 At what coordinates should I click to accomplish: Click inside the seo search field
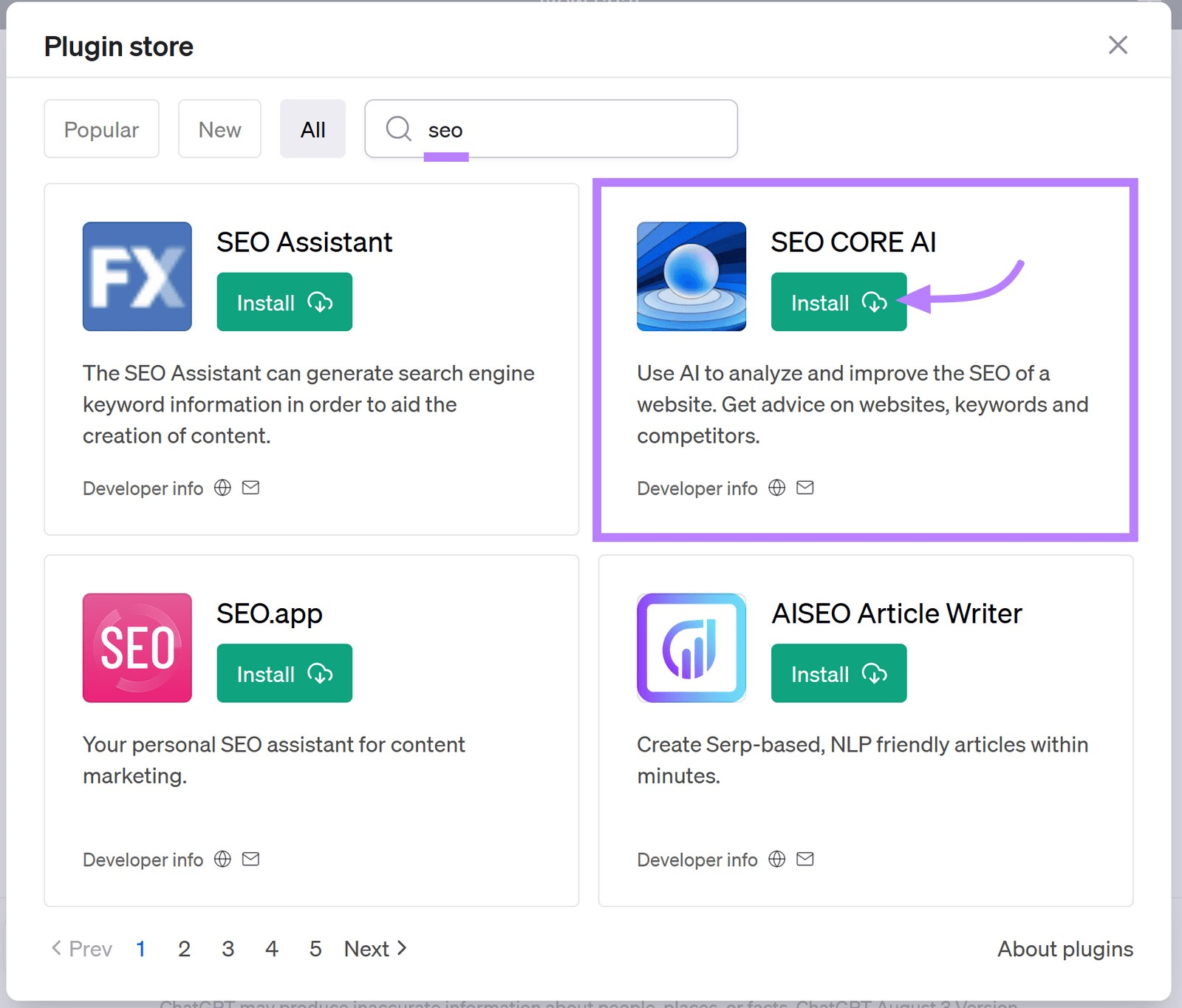(517, 129)
